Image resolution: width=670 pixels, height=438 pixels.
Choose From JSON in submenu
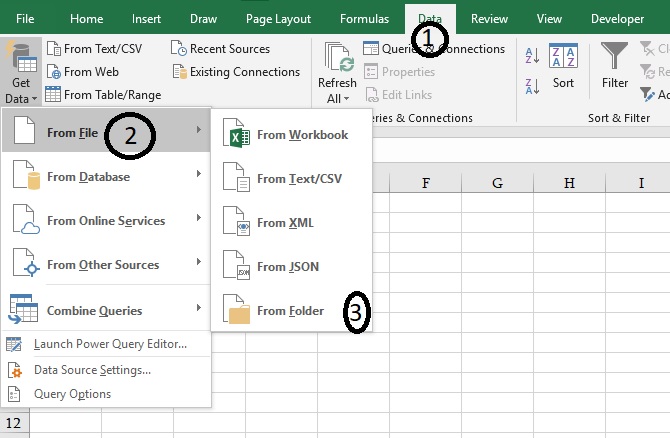tap(292, 267)
